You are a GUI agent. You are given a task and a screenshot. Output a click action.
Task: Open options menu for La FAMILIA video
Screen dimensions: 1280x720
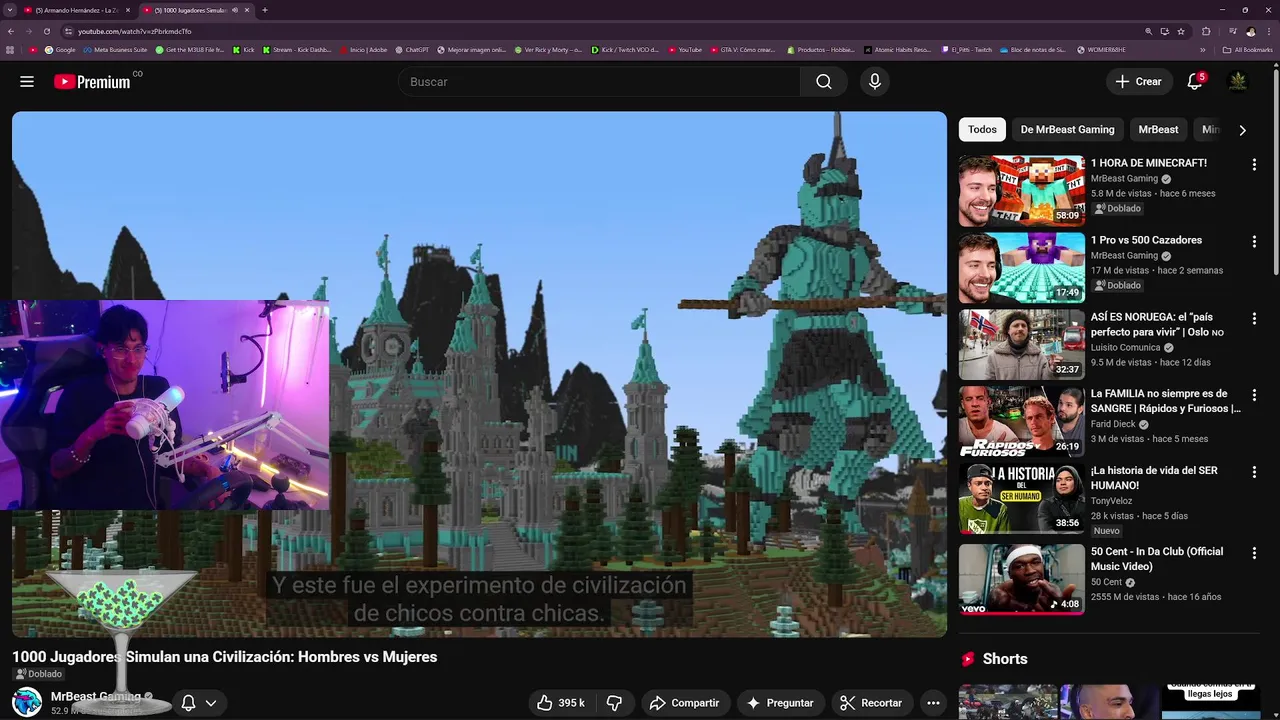[1254, 395]
